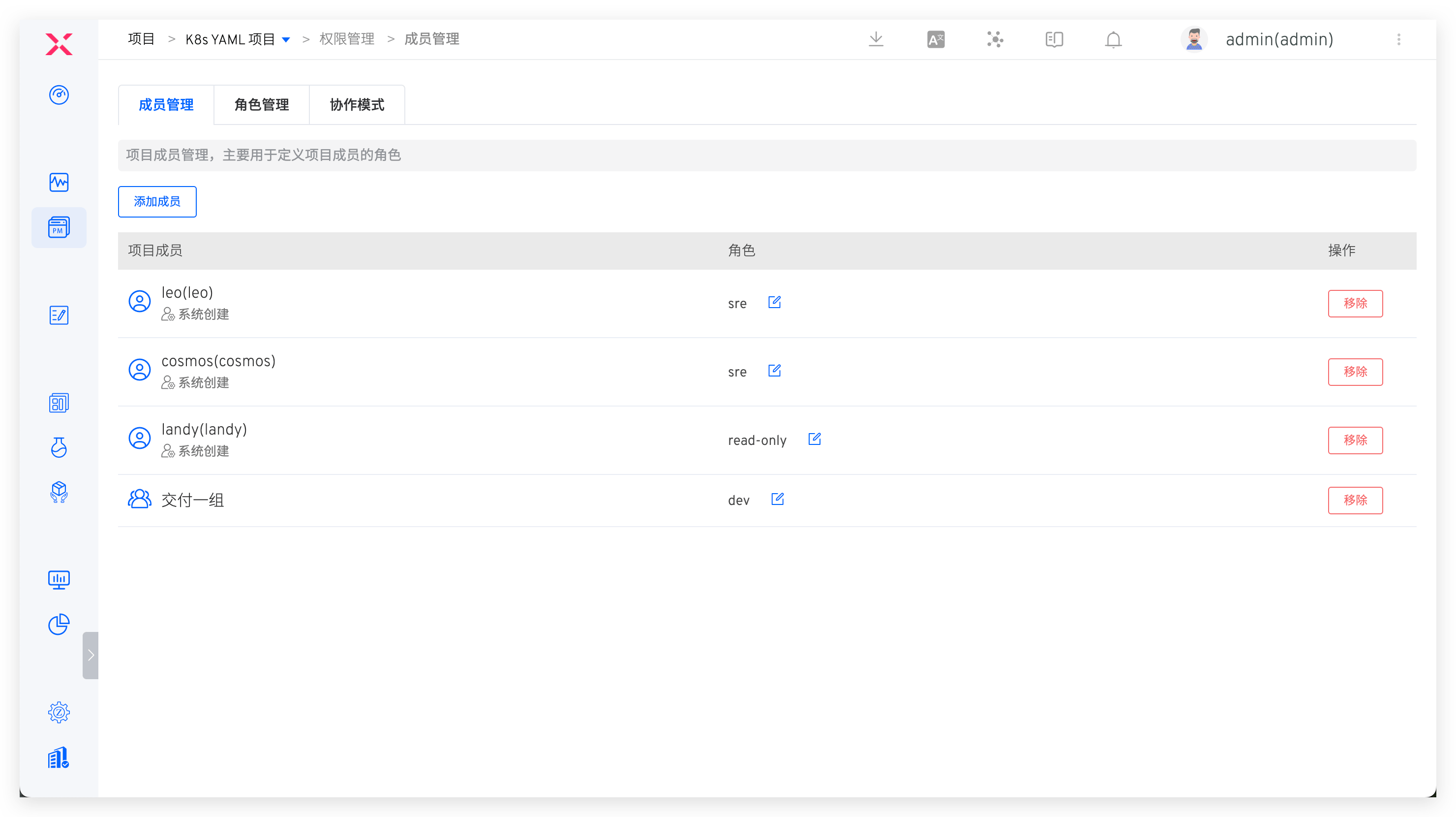This screenshot has height=817, width=1456.
Task: Click the admin user avatar
Action: pyautogui.click(x=1194, y=39)
